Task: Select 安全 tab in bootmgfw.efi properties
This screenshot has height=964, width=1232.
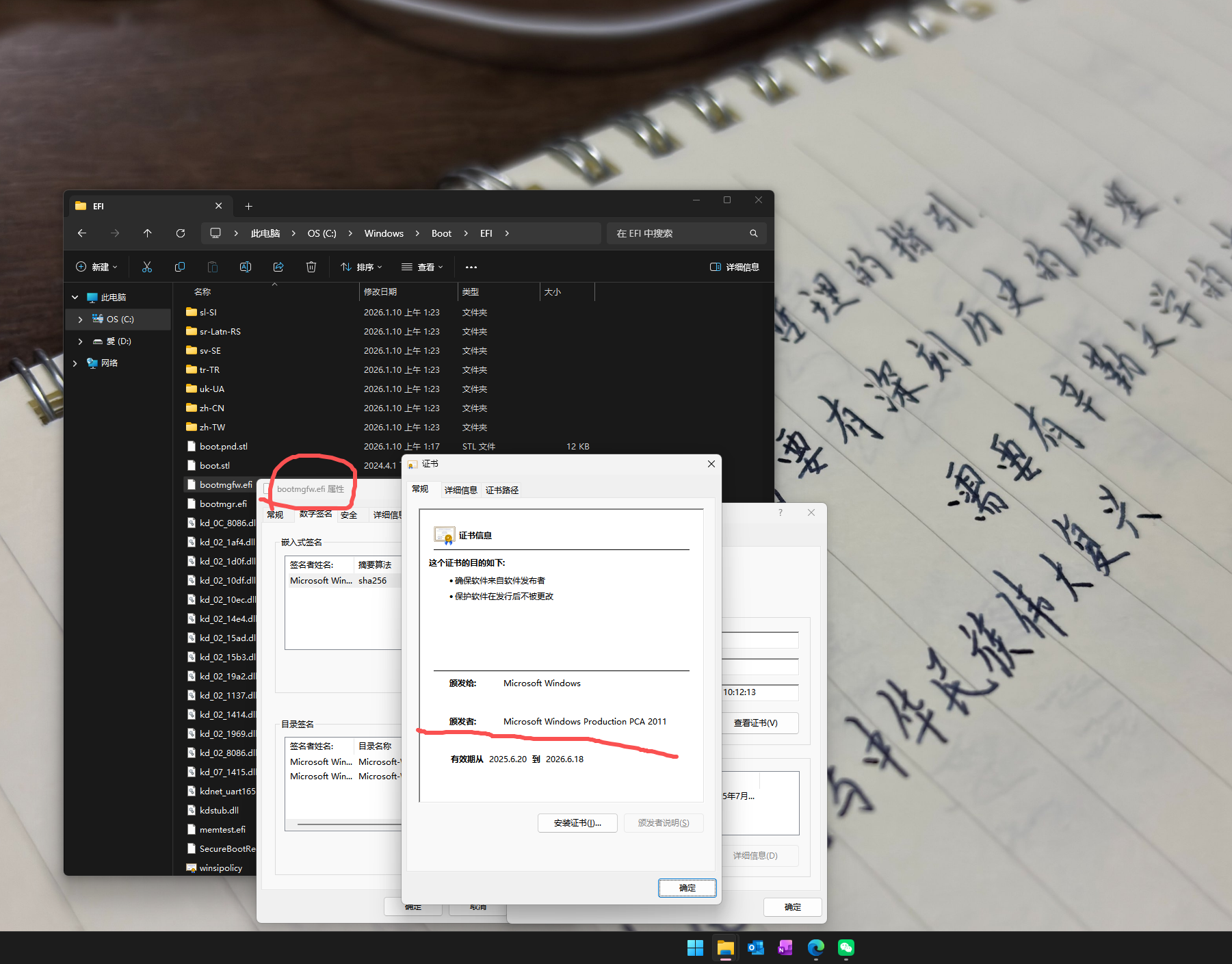Action: pos(349,515)
